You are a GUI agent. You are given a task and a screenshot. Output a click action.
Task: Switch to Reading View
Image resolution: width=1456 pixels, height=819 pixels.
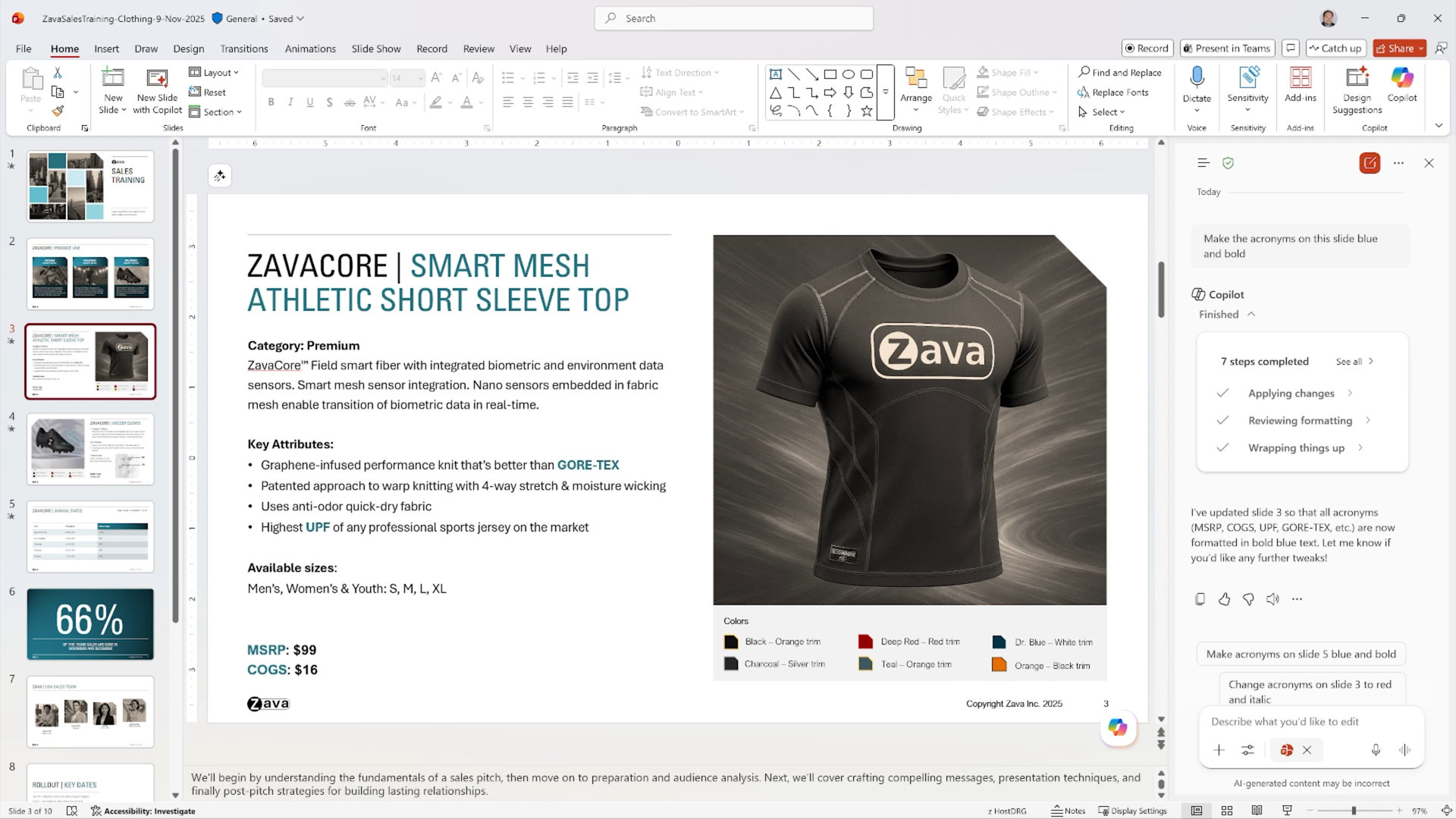point(1257,811)
